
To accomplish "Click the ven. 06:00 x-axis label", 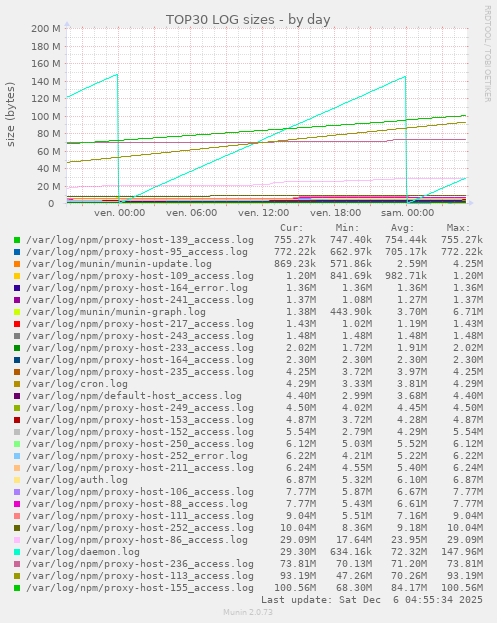I will [x=191, y=213].
